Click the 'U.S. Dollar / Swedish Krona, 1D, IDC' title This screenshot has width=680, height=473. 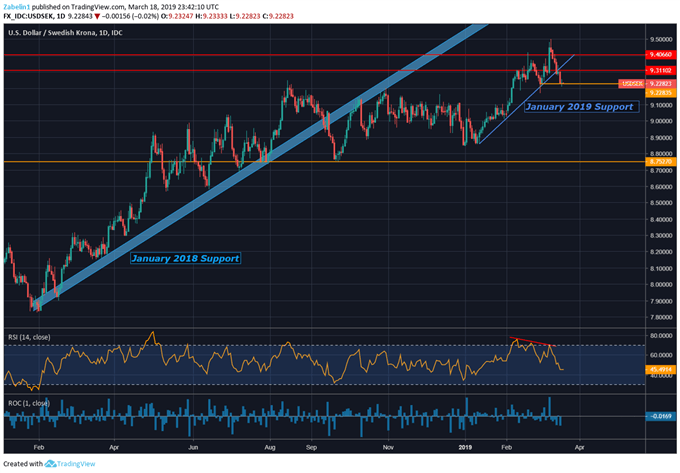coord(65,33)
